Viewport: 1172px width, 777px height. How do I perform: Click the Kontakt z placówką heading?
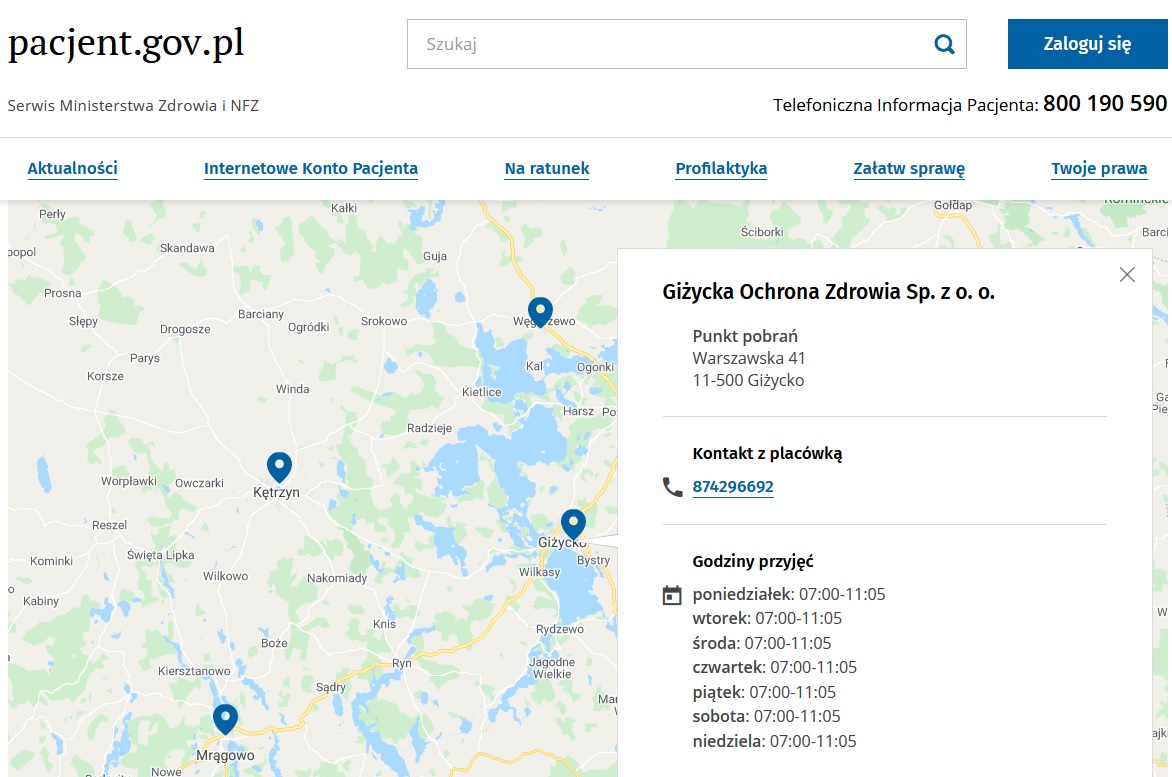pyautogui.click(x=768, y=453)
